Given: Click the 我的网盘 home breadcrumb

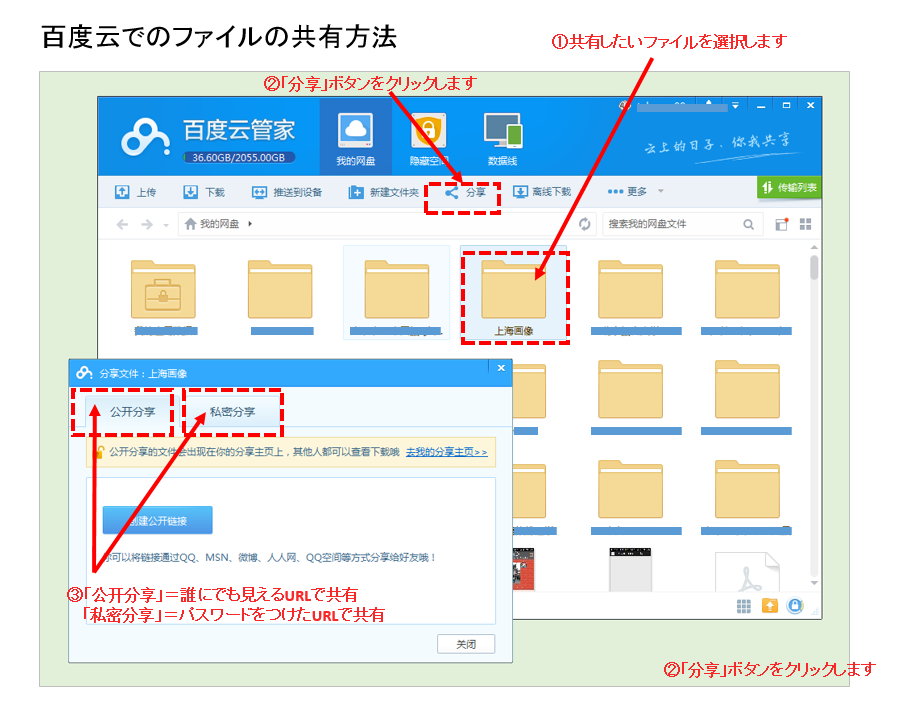Looking at the screenshot, I should point(212,224).
